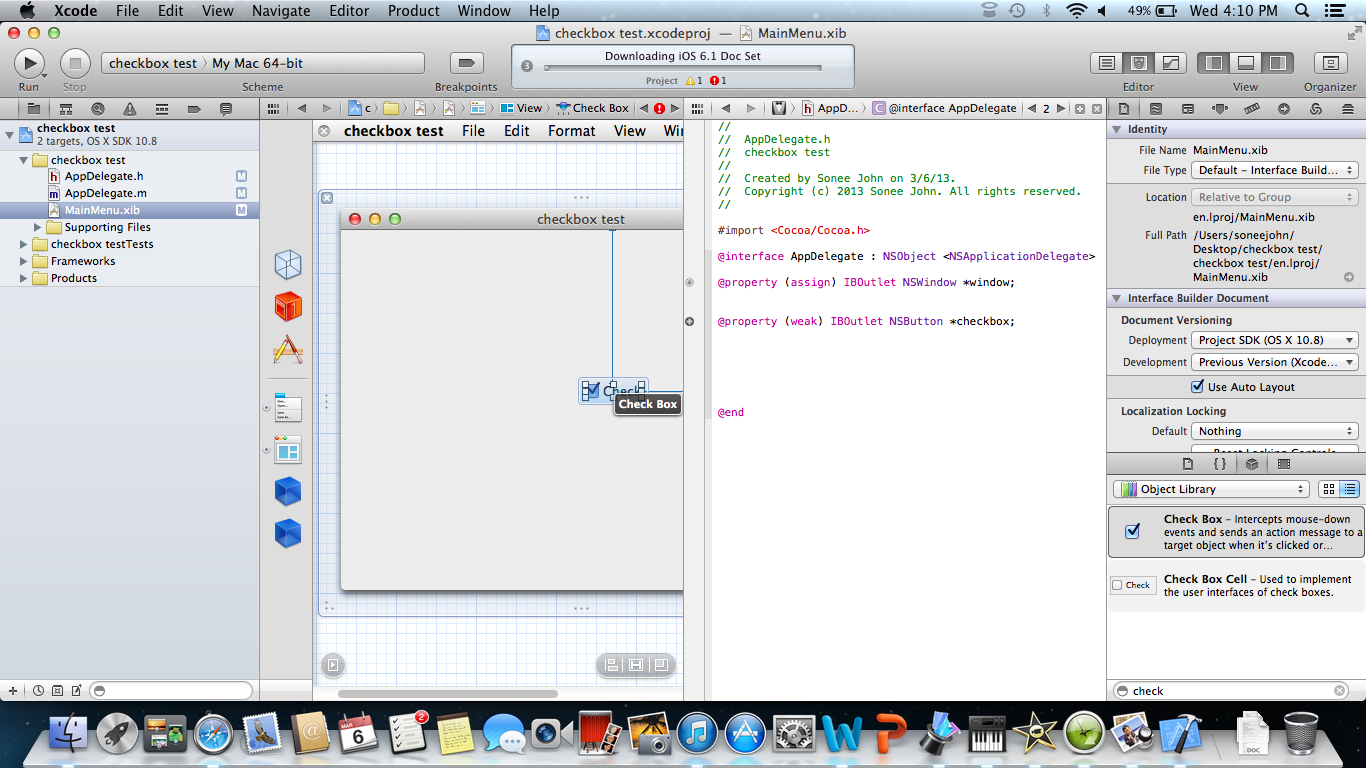Select File's Owner placeholder cube
Screen dimensions: 1366x768
288,264
